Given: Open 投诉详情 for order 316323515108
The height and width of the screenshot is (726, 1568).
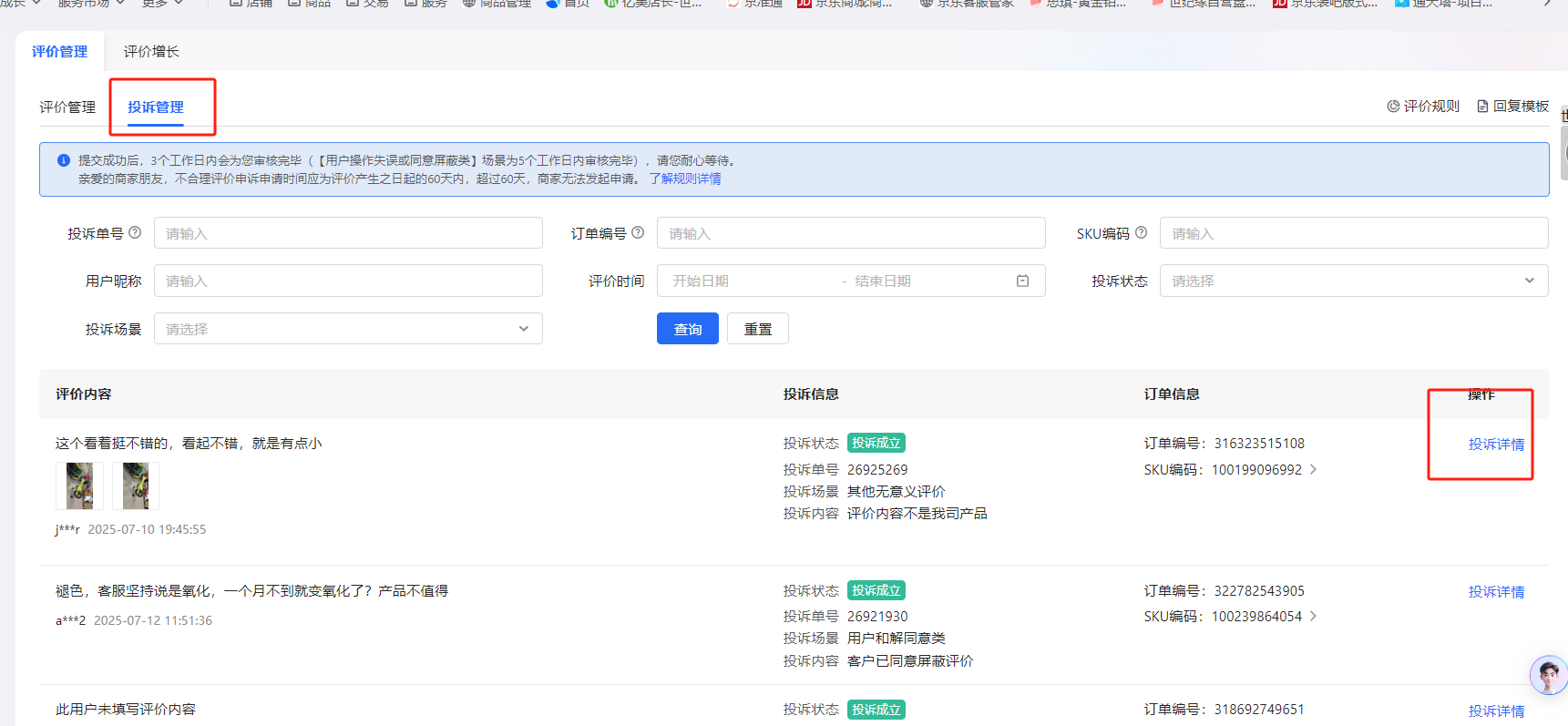Looking at the screenshot, I should click(x=1496, y=445).
